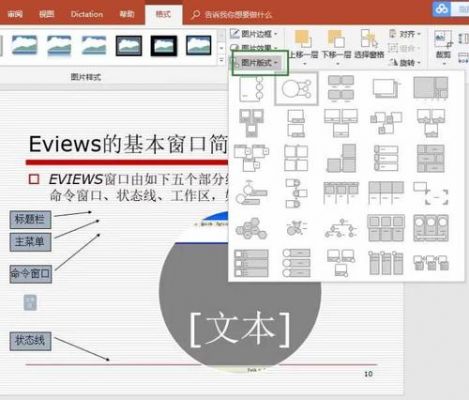Pick the two-by-two picture grid layout
The height and width of the screenshot is (400, 469).
(296, 158)
